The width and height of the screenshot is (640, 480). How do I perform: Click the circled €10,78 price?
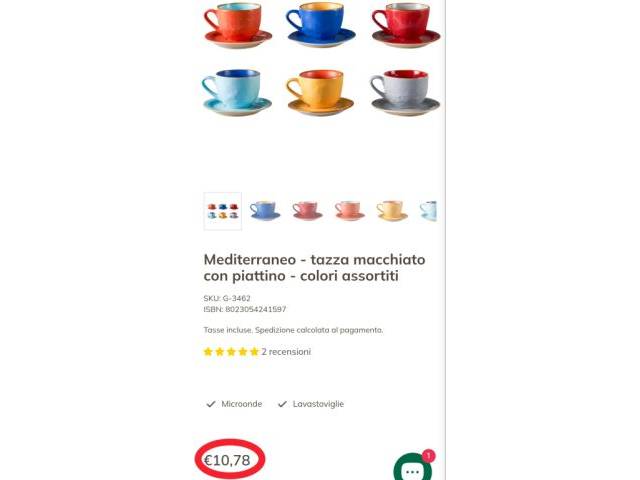227,460
